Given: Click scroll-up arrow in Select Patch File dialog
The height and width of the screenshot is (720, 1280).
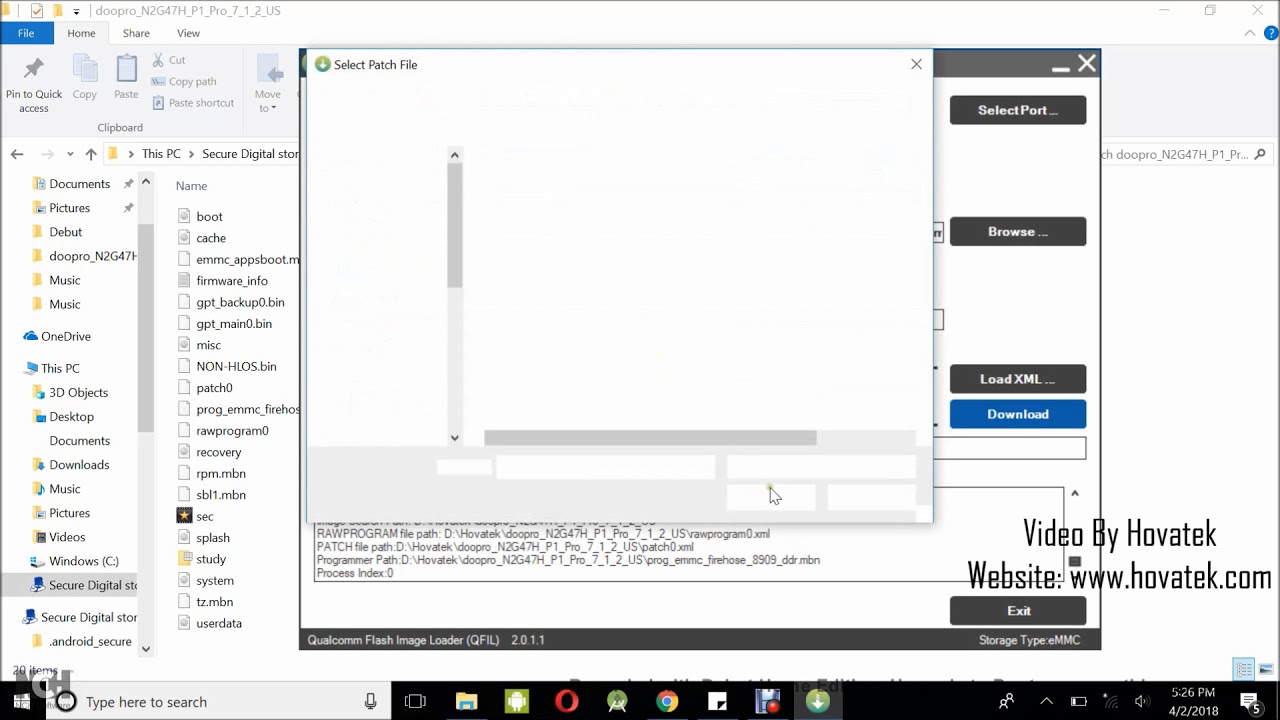Looking at the screenshot, I should click(454, 155).
